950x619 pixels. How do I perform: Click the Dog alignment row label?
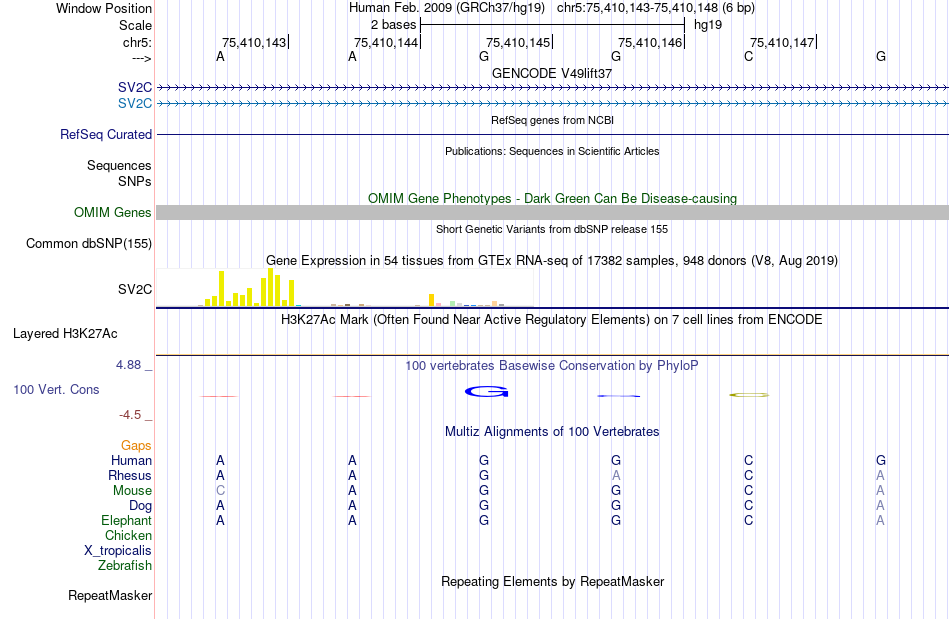pos(140,506)
